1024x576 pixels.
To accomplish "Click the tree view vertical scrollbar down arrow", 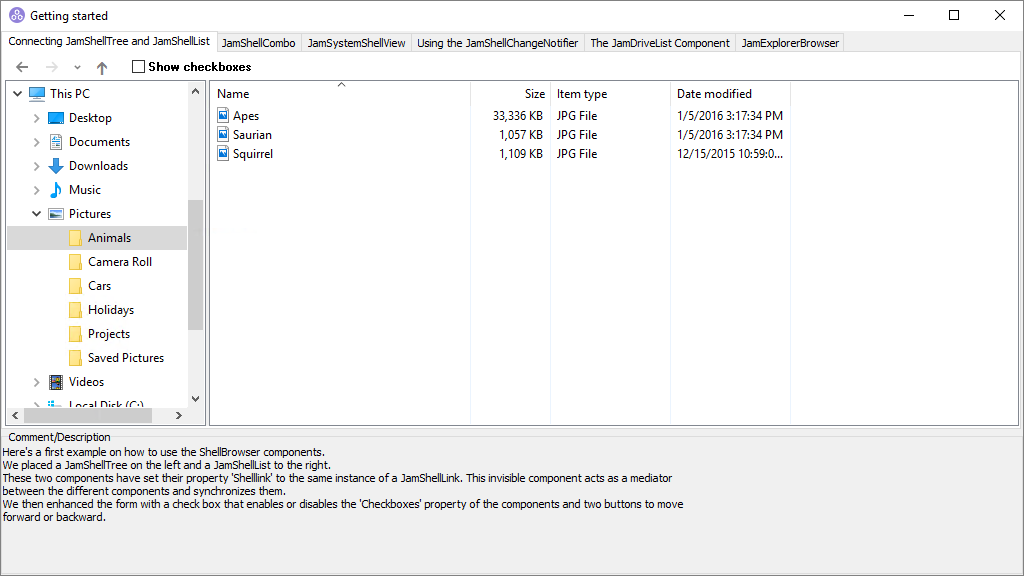I will pyautogui.click(x=195, y=398).
